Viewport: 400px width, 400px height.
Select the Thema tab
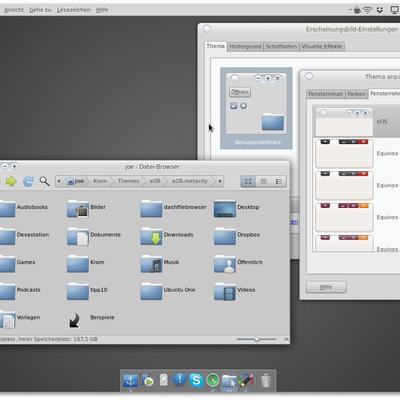click(215, 46)
